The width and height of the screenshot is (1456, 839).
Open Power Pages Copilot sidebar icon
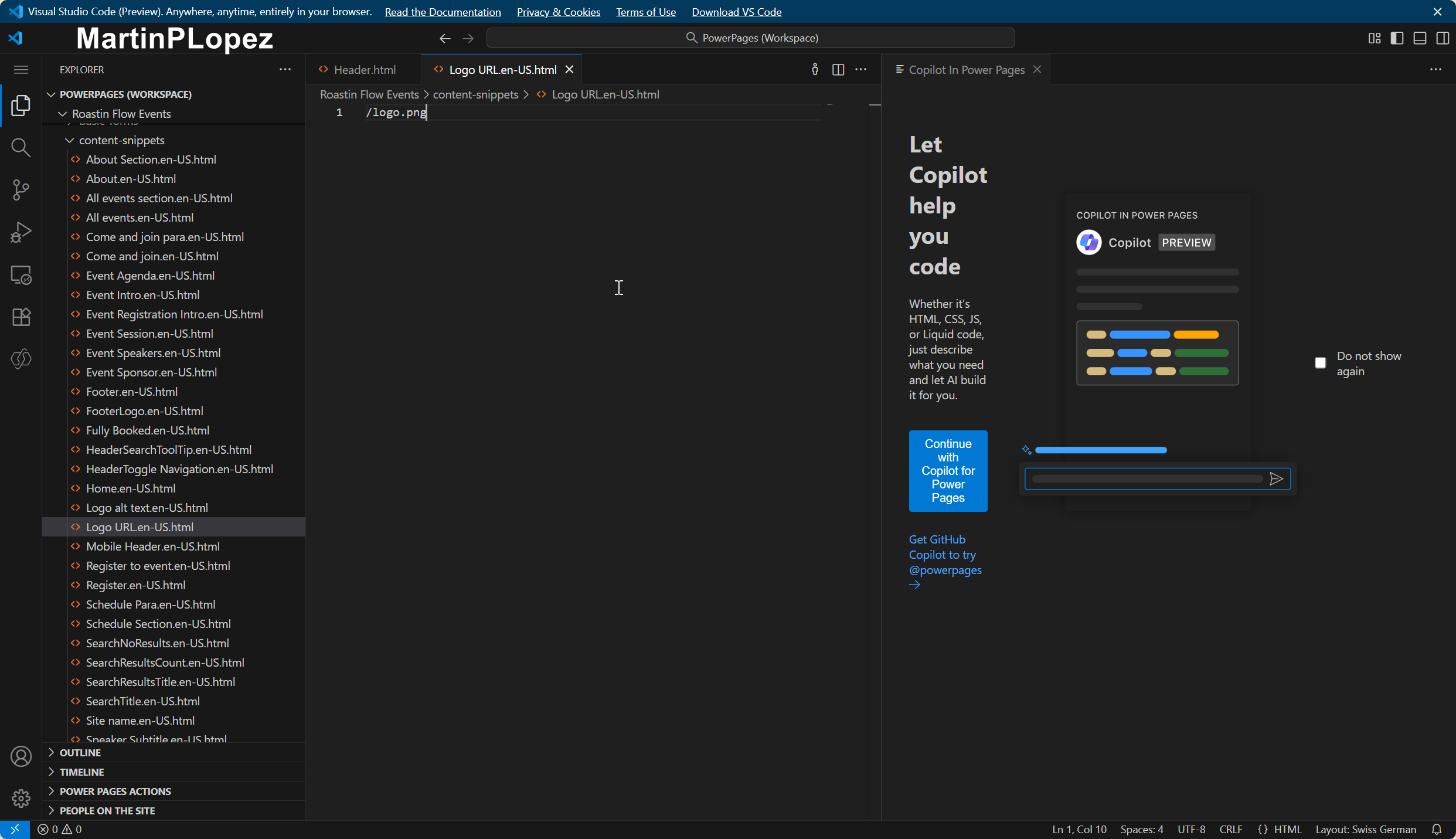[x=21, y=359]
